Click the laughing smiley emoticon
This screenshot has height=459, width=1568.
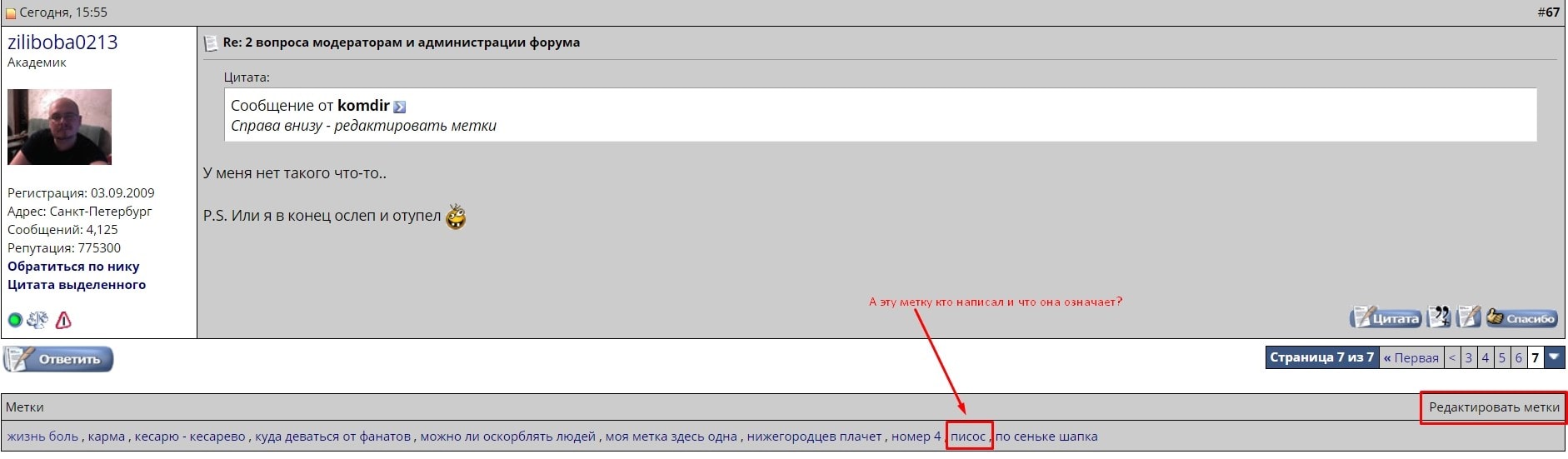(x=456, y=217)
